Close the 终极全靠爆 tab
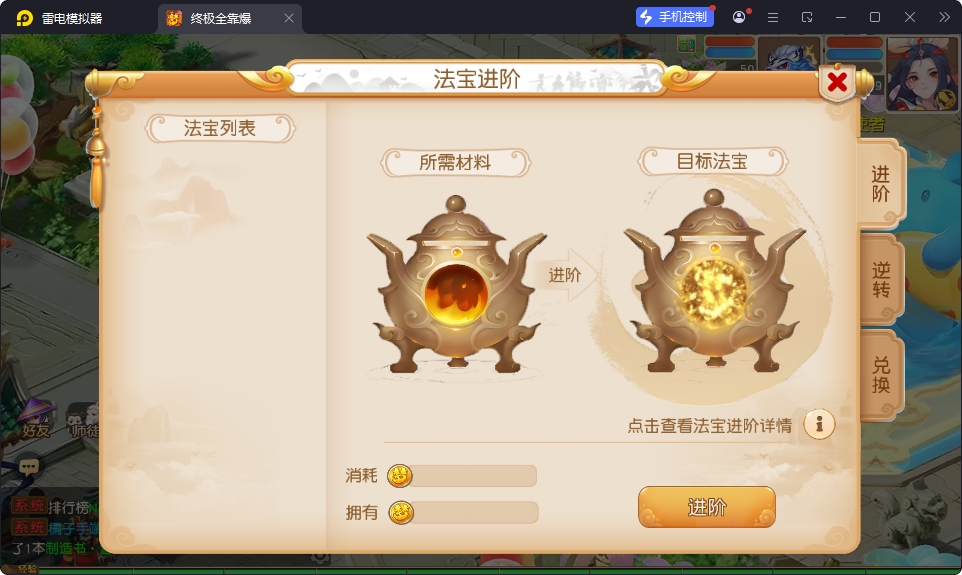This screenshot has width=962, height=575. [x=289, y=18]
